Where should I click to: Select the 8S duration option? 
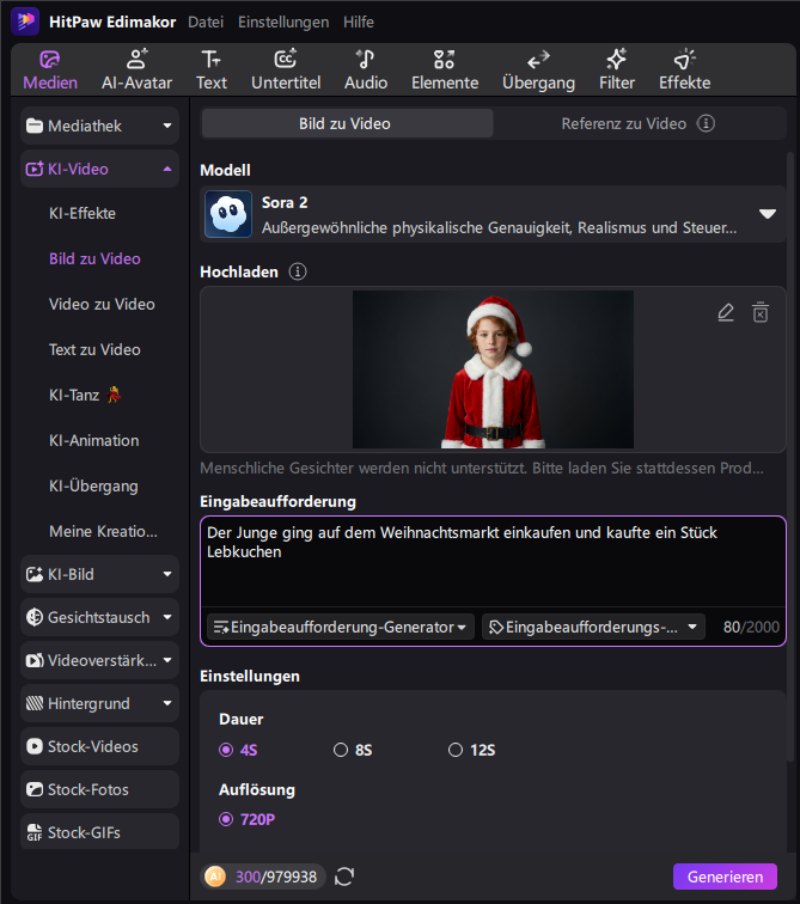point(341,750)
